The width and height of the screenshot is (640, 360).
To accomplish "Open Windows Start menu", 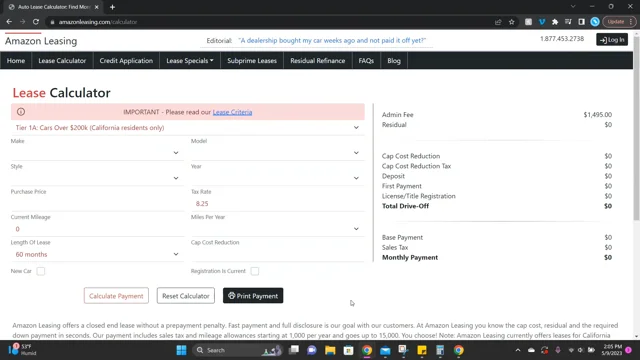I will [x=181, y=350].
